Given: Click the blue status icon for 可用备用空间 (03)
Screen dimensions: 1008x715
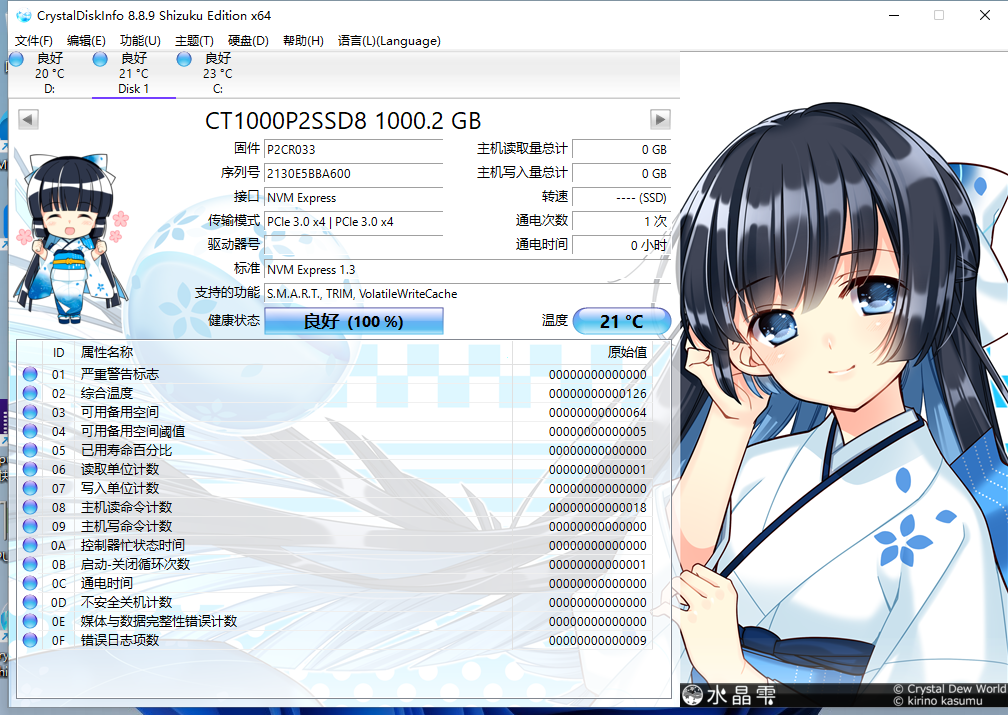Looking at the screenshot, I should pyautogui.click(x=30, y=412).
